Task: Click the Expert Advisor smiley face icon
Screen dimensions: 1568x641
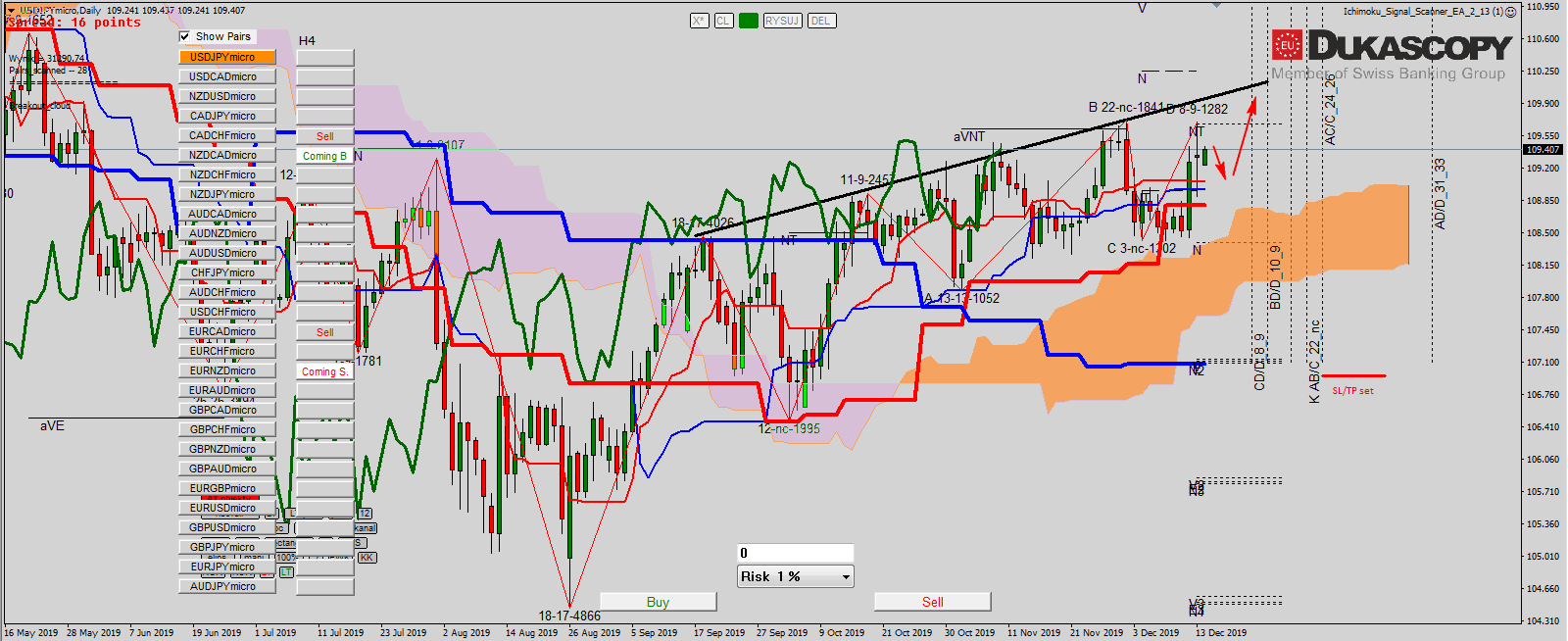Action: pyautogui.click(x=1511, y=12)
